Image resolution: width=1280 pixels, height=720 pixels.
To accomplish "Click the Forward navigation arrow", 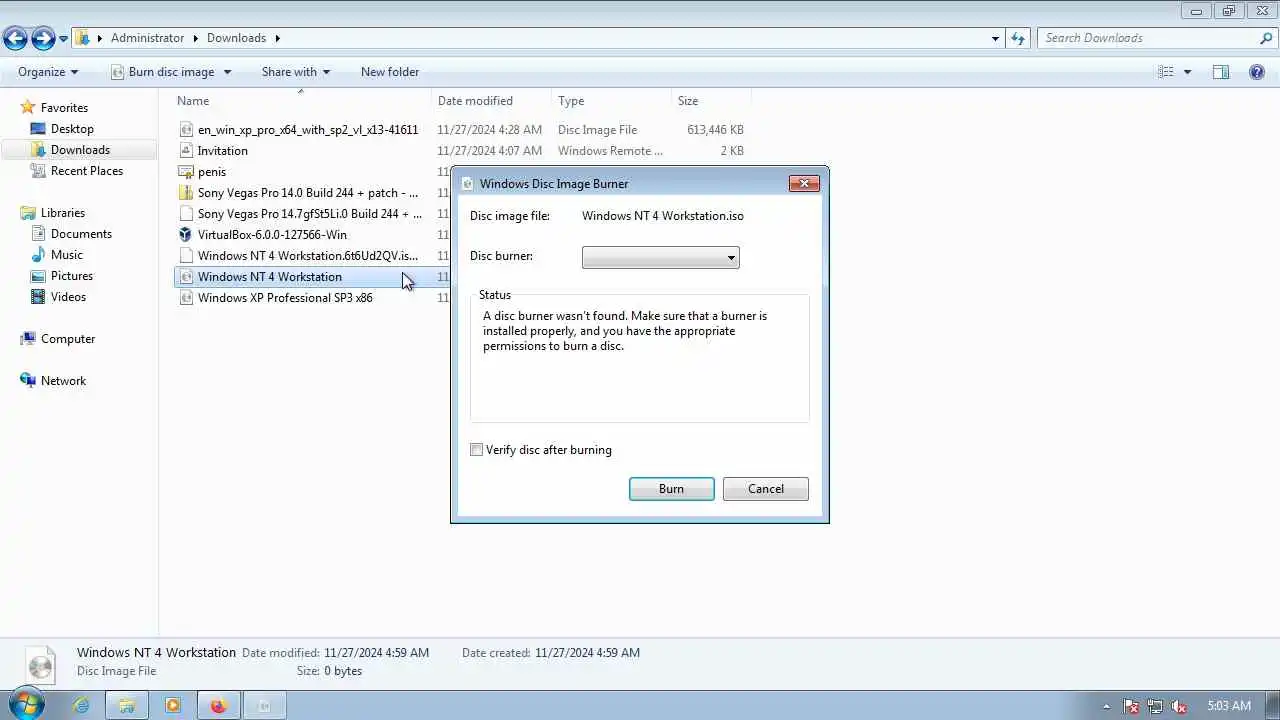I will tap(43, 39).
